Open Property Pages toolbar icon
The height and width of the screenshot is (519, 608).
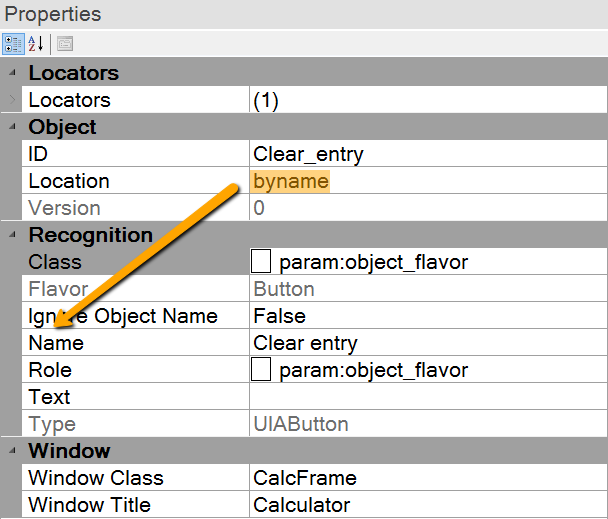click(64, 43)
